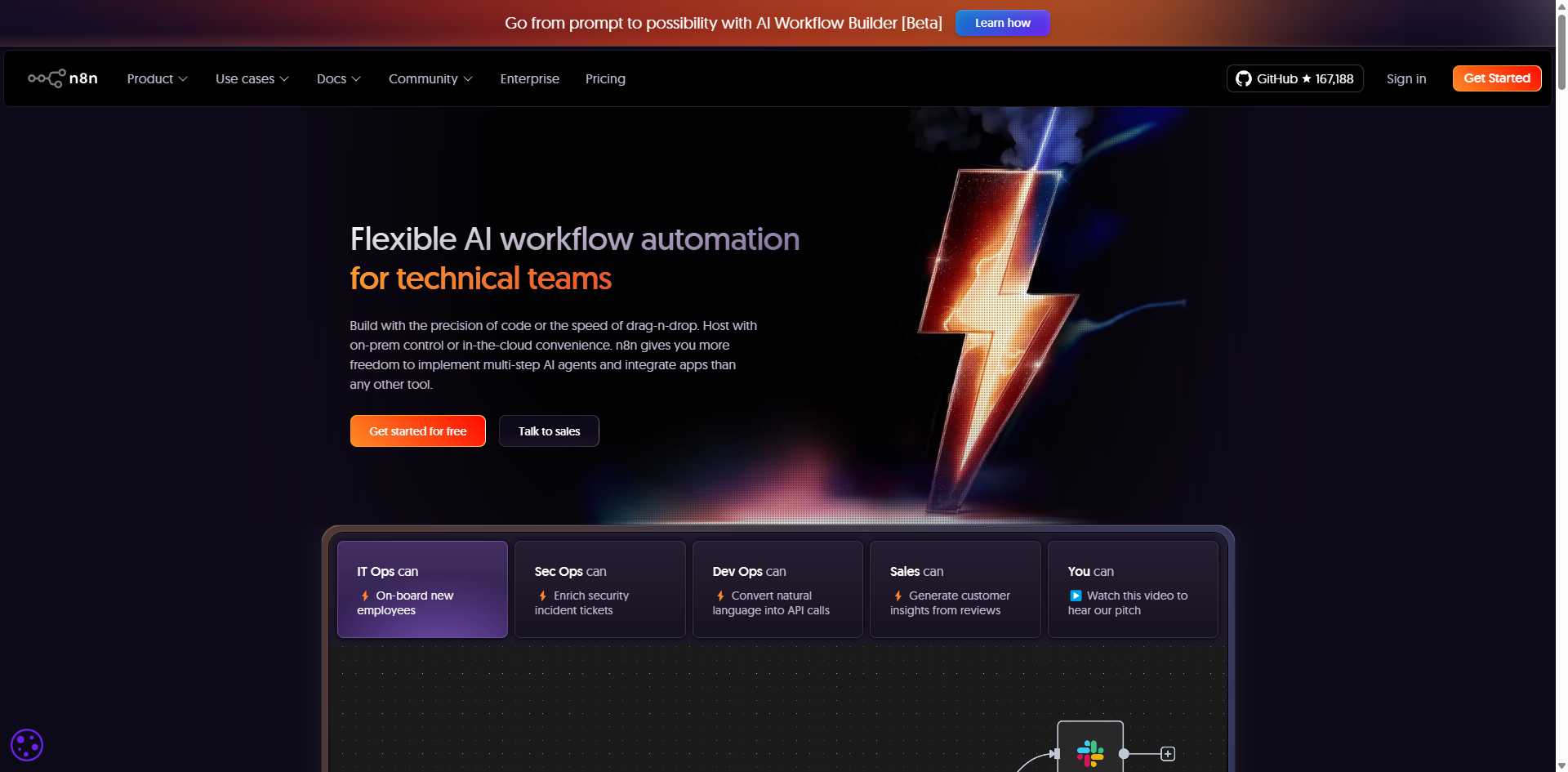The width and height of the screenshot is (1568, 772).
Task: Expand the Community dropdown
Action: [430, 78]
